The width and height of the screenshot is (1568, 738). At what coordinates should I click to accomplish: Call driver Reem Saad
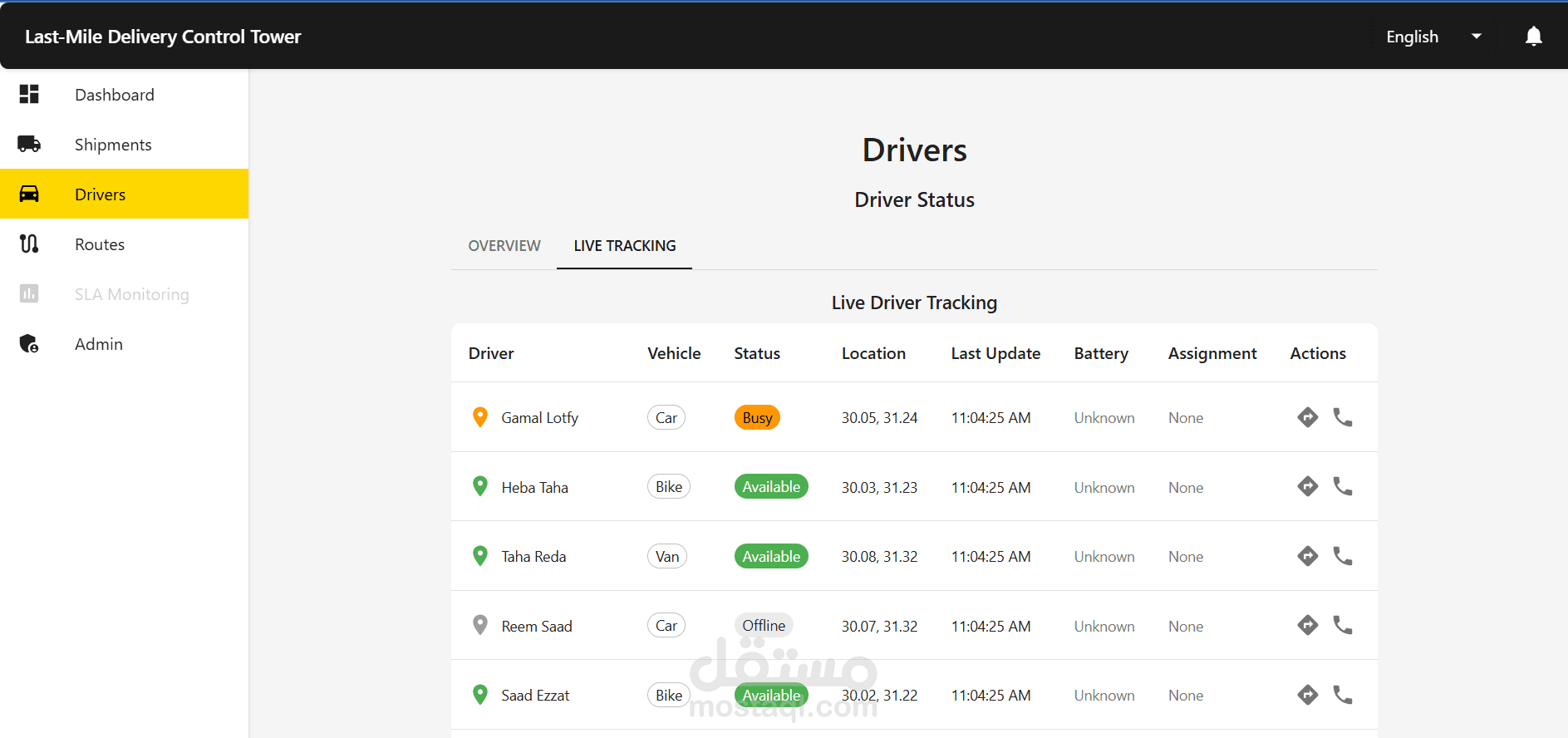pos(1343,625)
